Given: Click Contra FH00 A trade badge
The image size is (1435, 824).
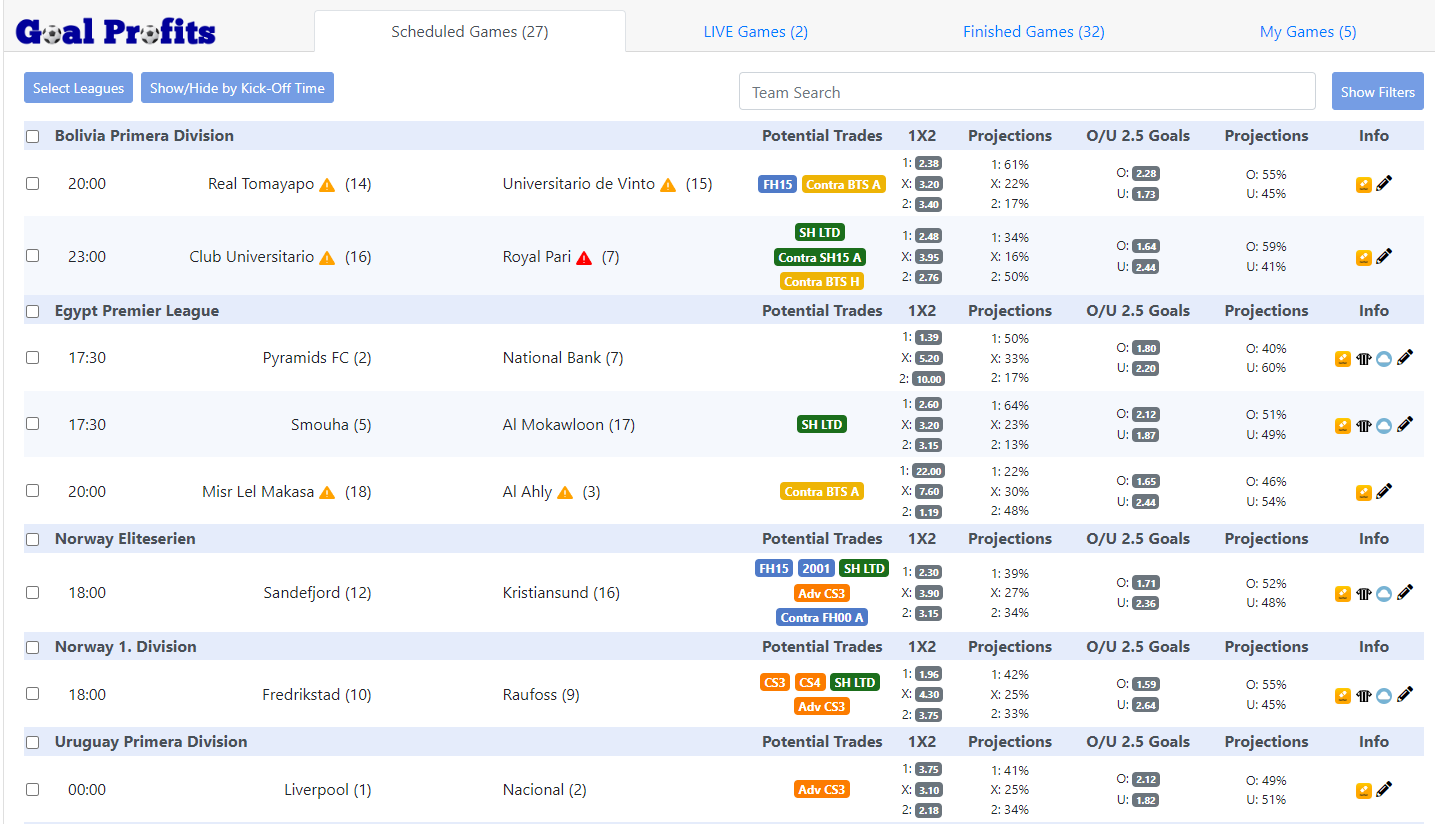Looking at the screenshot, I should point(822,618).
